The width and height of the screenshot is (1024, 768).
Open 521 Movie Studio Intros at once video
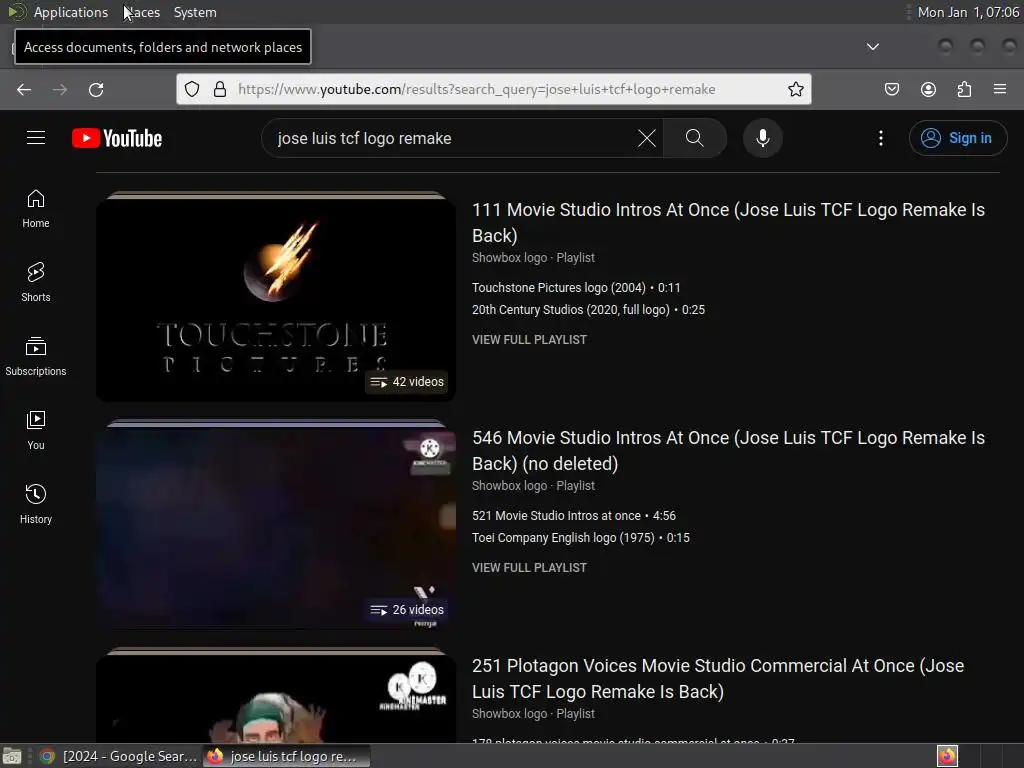(573, 515)
